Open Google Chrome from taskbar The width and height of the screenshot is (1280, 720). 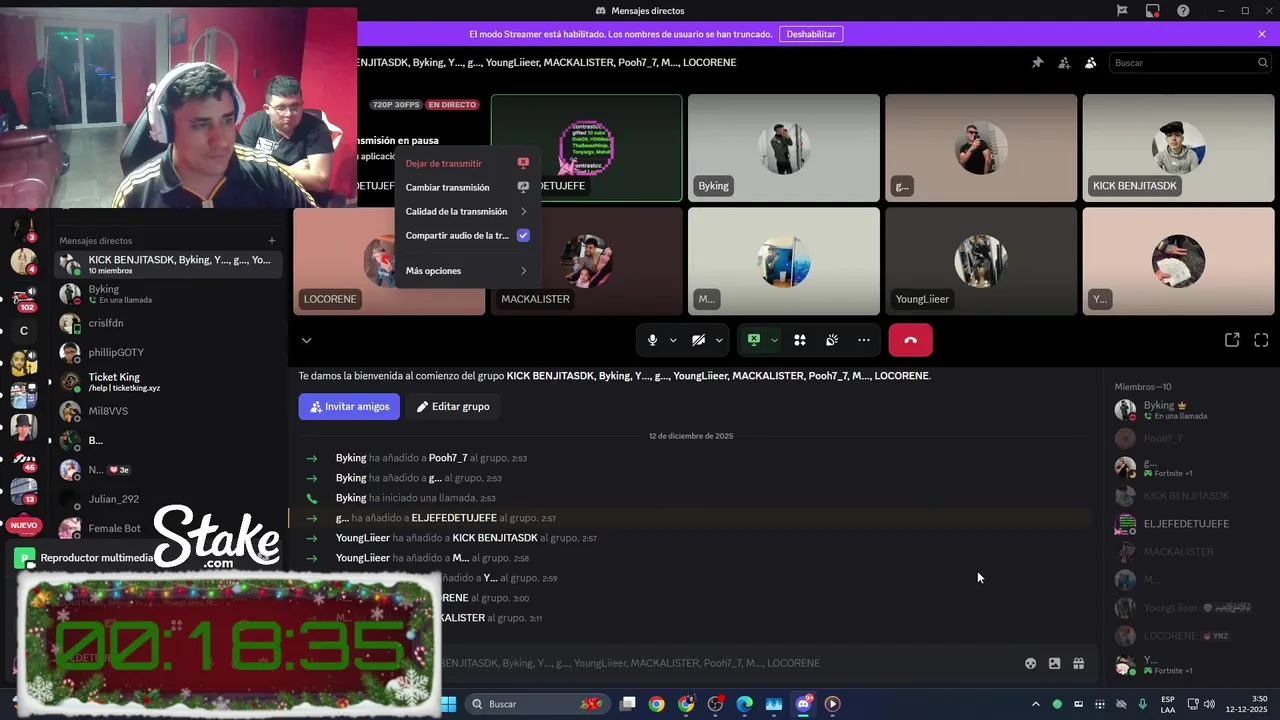tap(656, 704)
